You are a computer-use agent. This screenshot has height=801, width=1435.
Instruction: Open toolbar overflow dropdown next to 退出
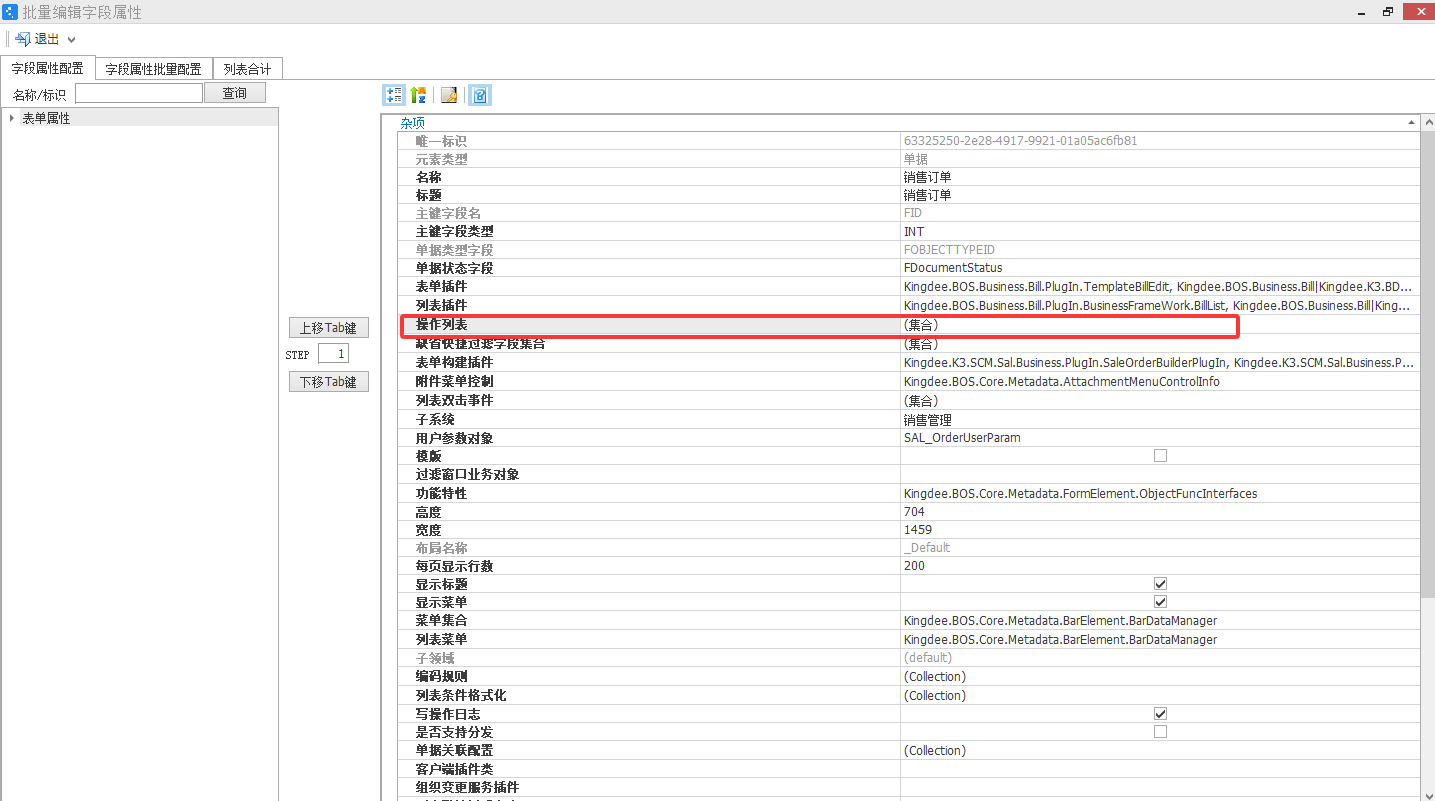[x=72, y=40]
